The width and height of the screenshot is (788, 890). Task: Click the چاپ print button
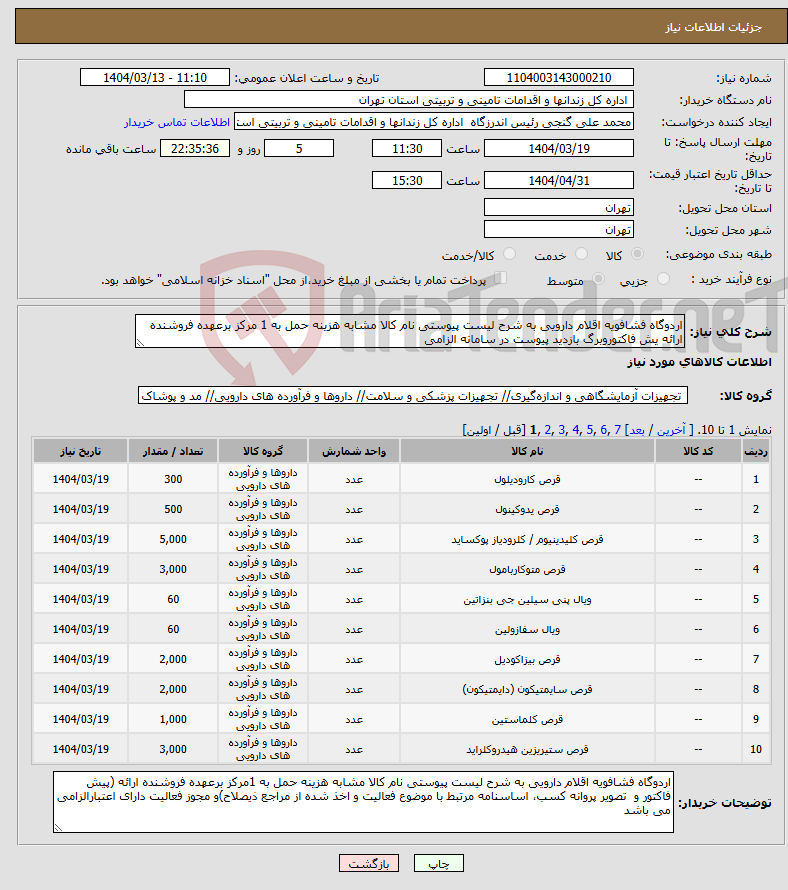(439, 863)
